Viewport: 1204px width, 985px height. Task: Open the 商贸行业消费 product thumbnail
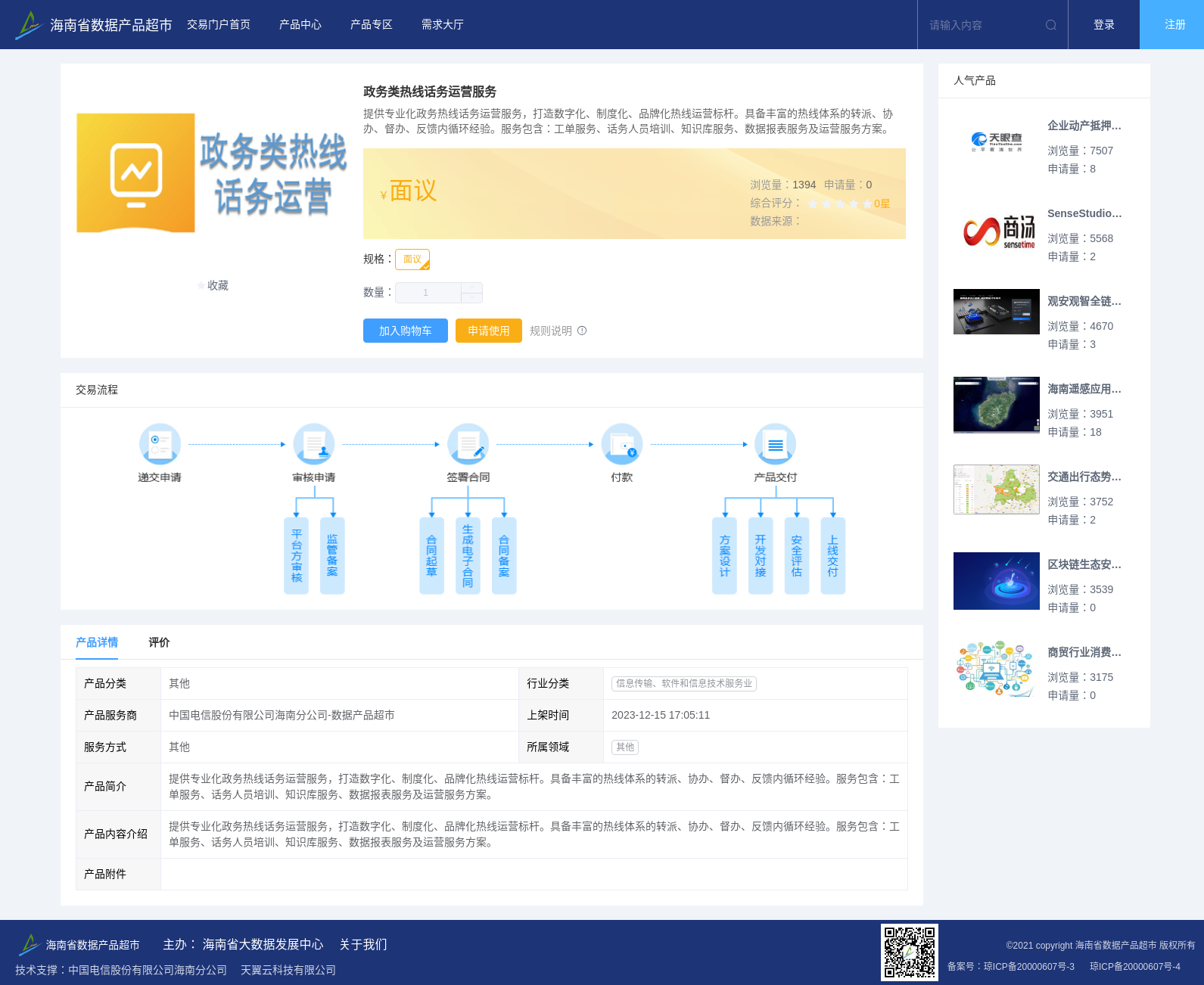point(997,669)
